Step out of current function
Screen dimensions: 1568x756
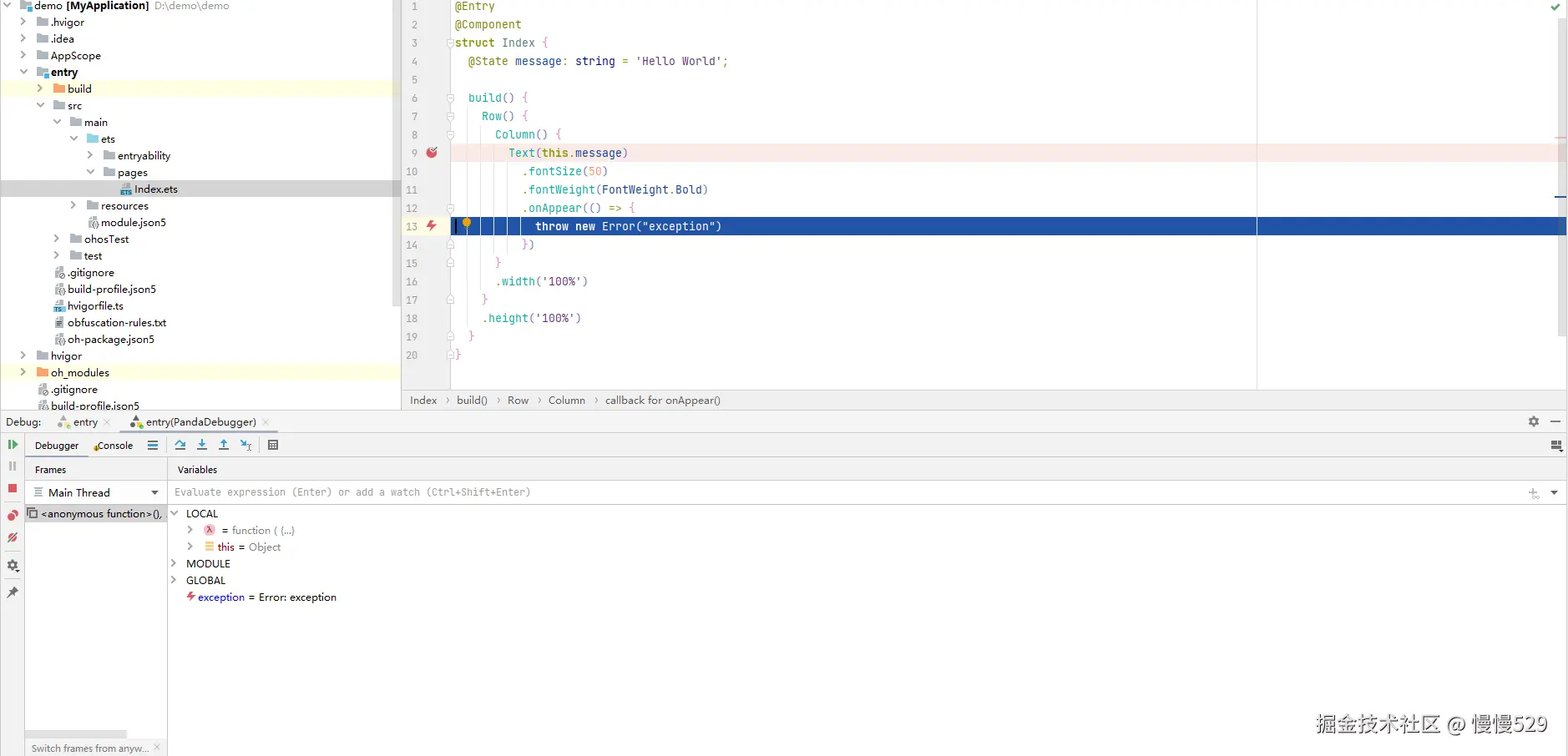pyautogui.click(x=224, y=446)
